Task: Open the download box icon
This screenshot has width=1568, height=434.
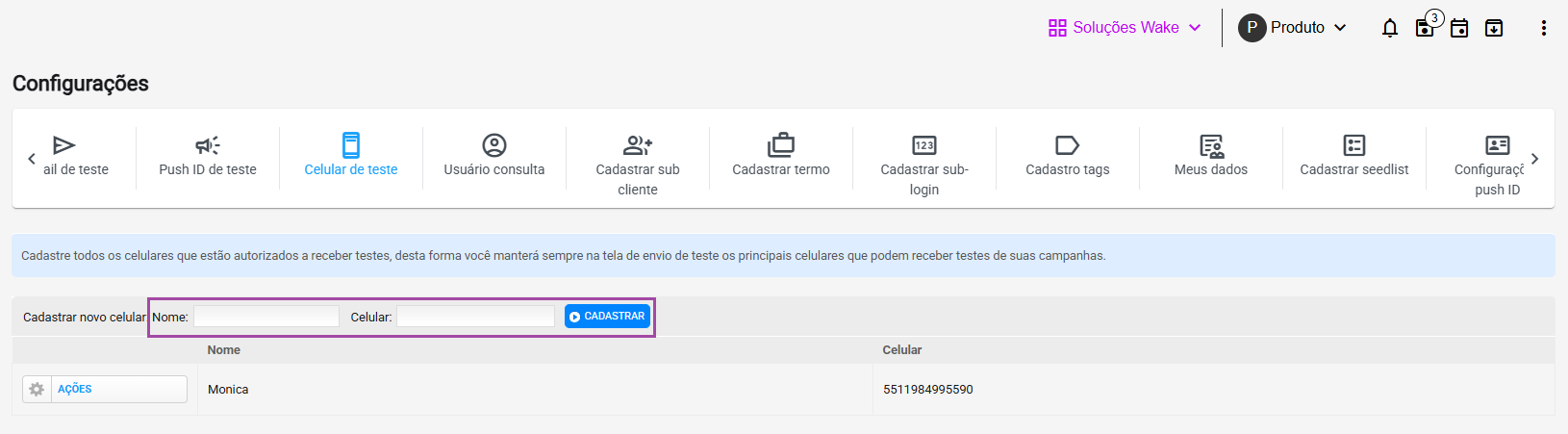Action: (1494, 28)
